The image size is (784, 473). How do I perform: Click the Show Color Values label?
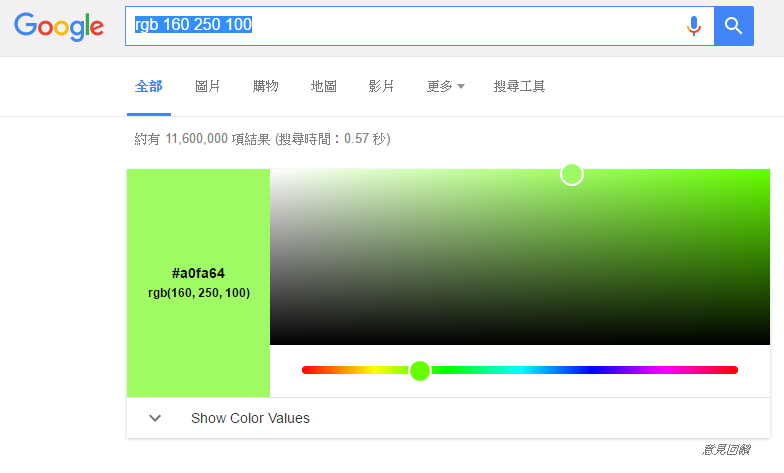(x=250, y=418)
